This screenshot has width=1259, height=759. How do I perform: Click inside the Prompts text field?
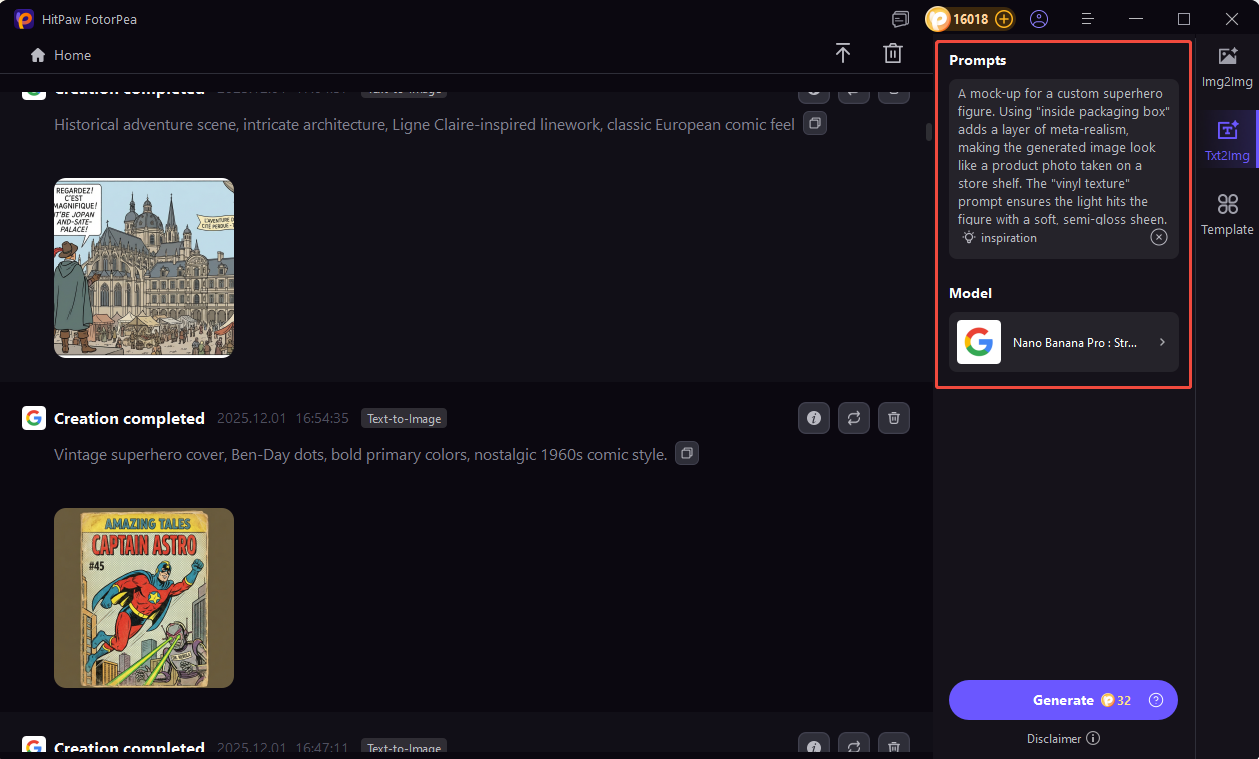pyautogui.click(x=1062, y=155)
